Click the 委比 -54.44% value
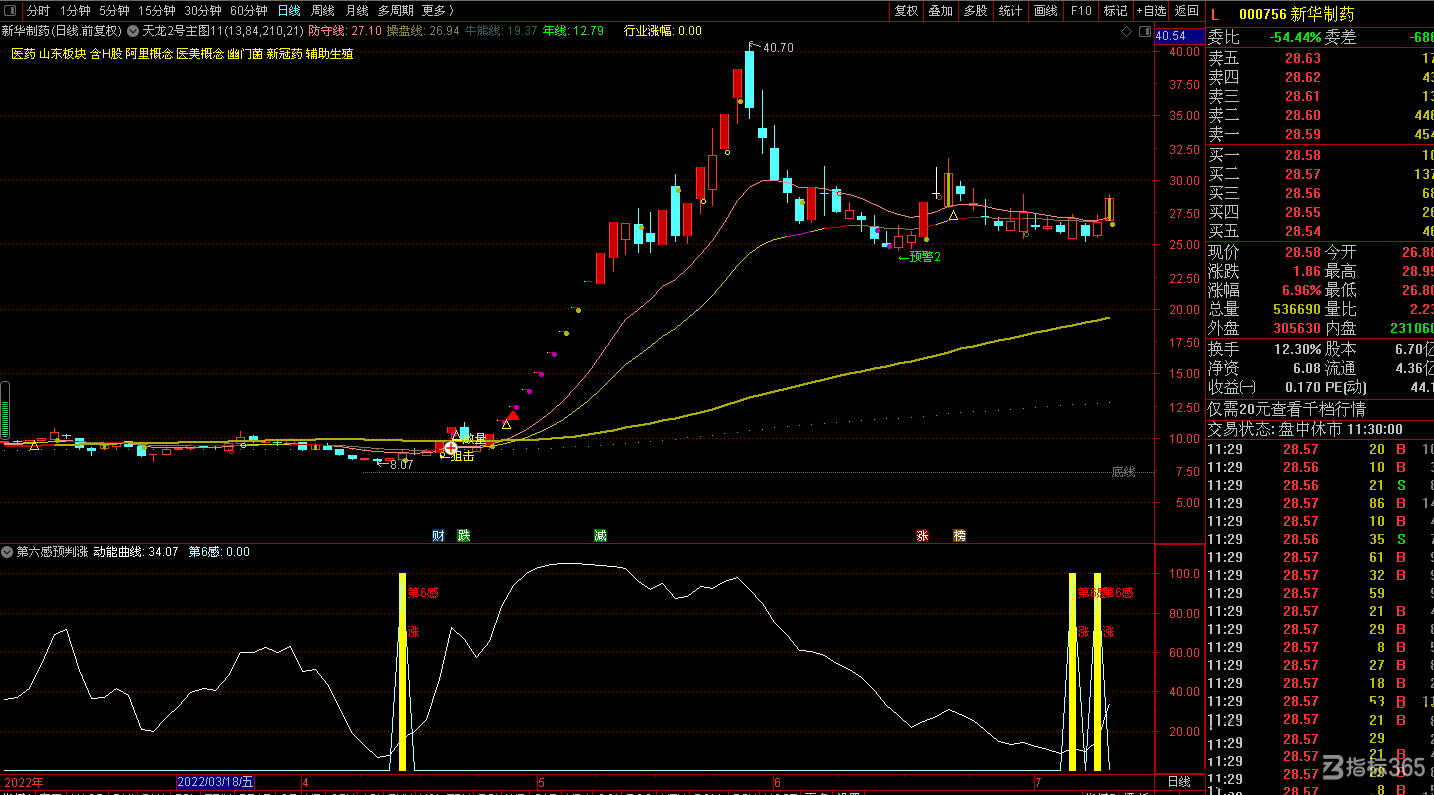The image size is (1434, 795). (x=1295, y=37)
